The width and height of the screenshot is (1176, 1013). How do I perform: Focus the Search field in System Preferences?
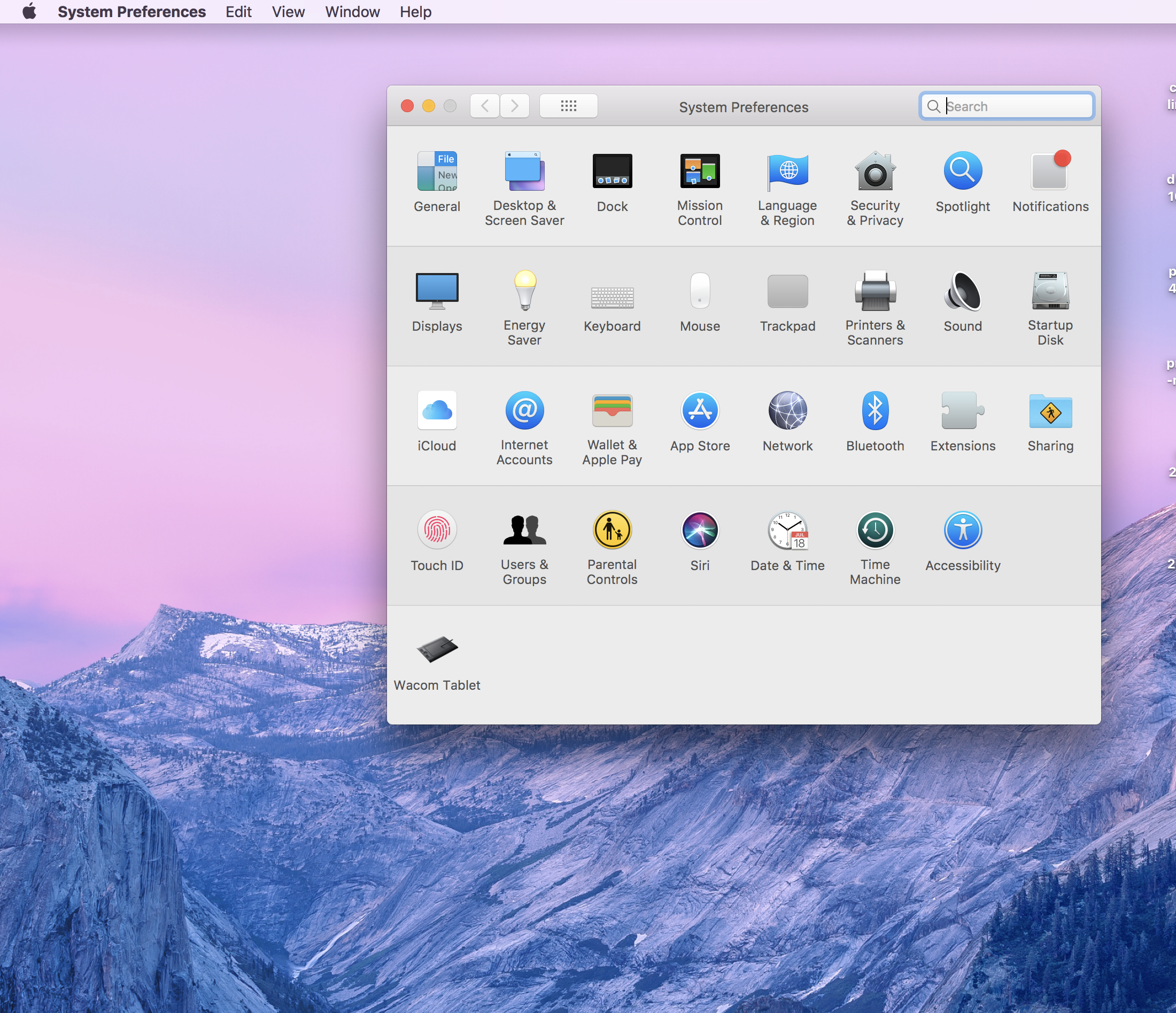coord(1007,106)
